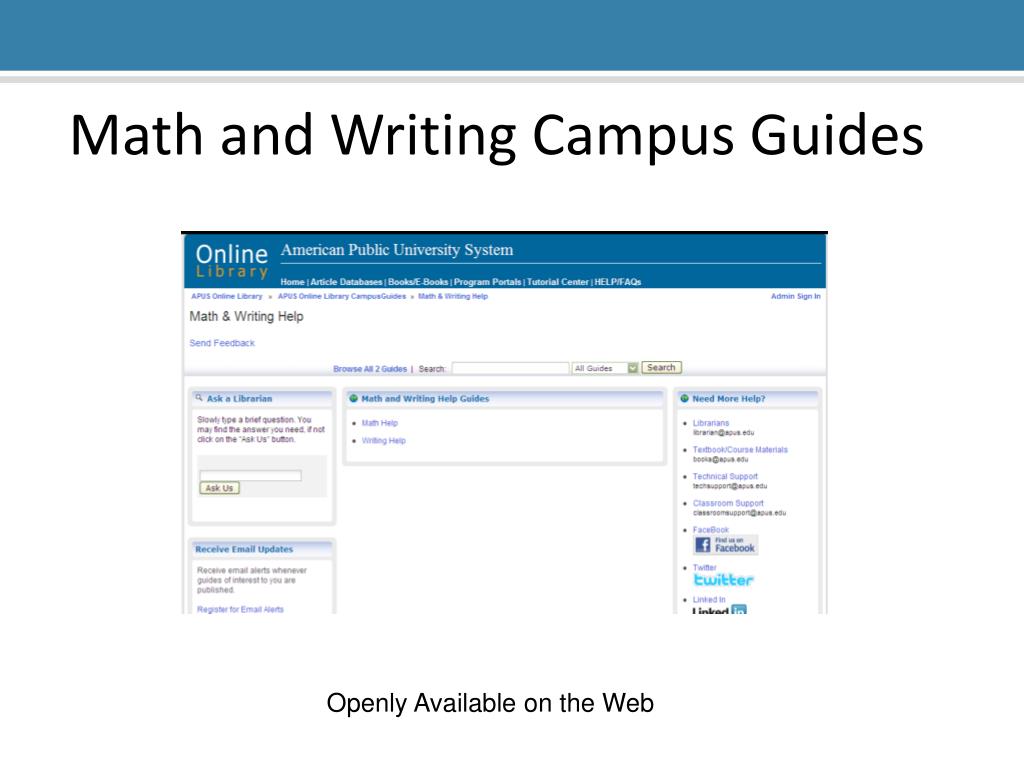Click American Public University System heading

tap(396, 250)
